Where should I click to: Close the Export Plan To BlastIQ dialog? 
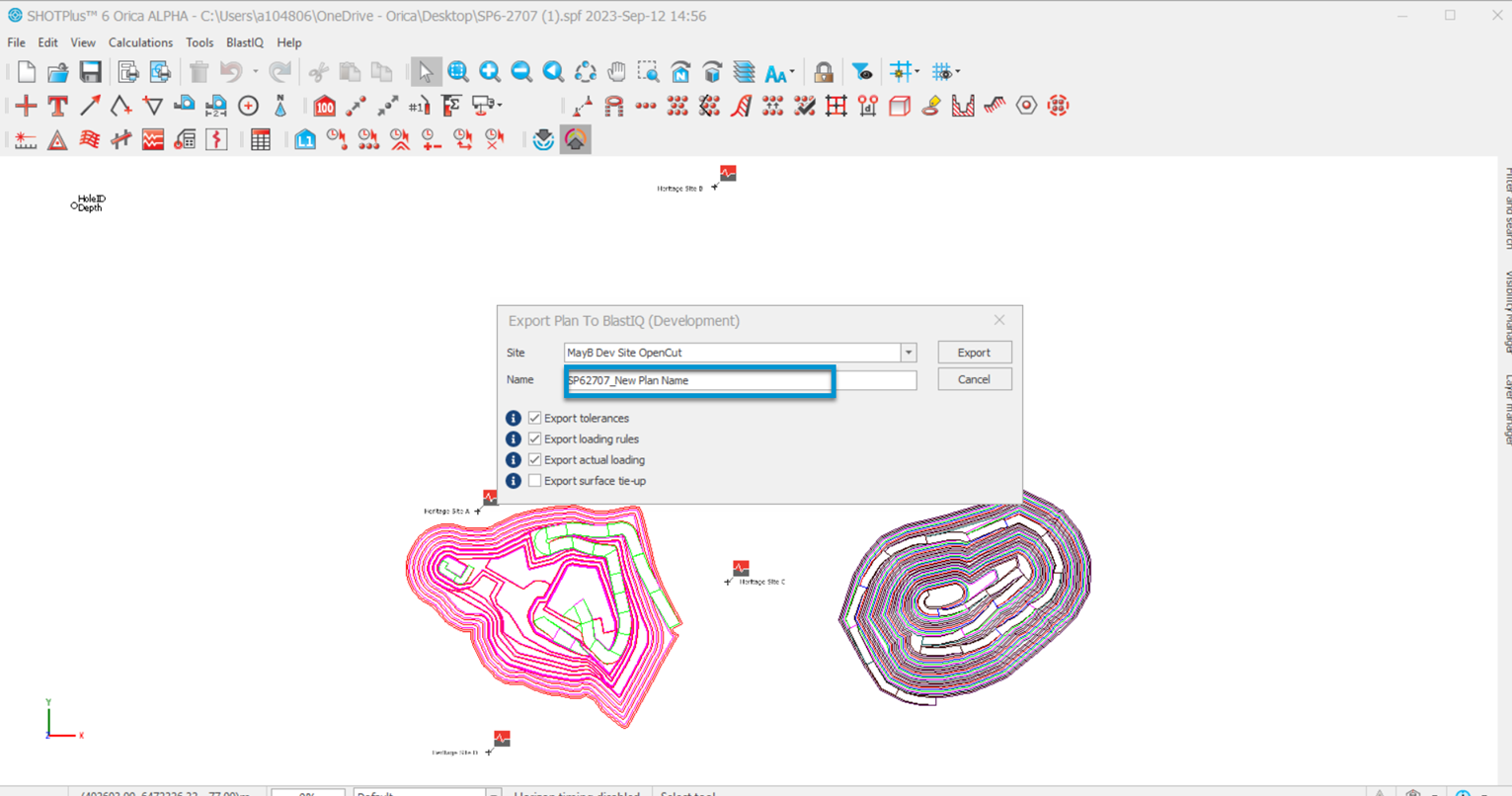999,320
